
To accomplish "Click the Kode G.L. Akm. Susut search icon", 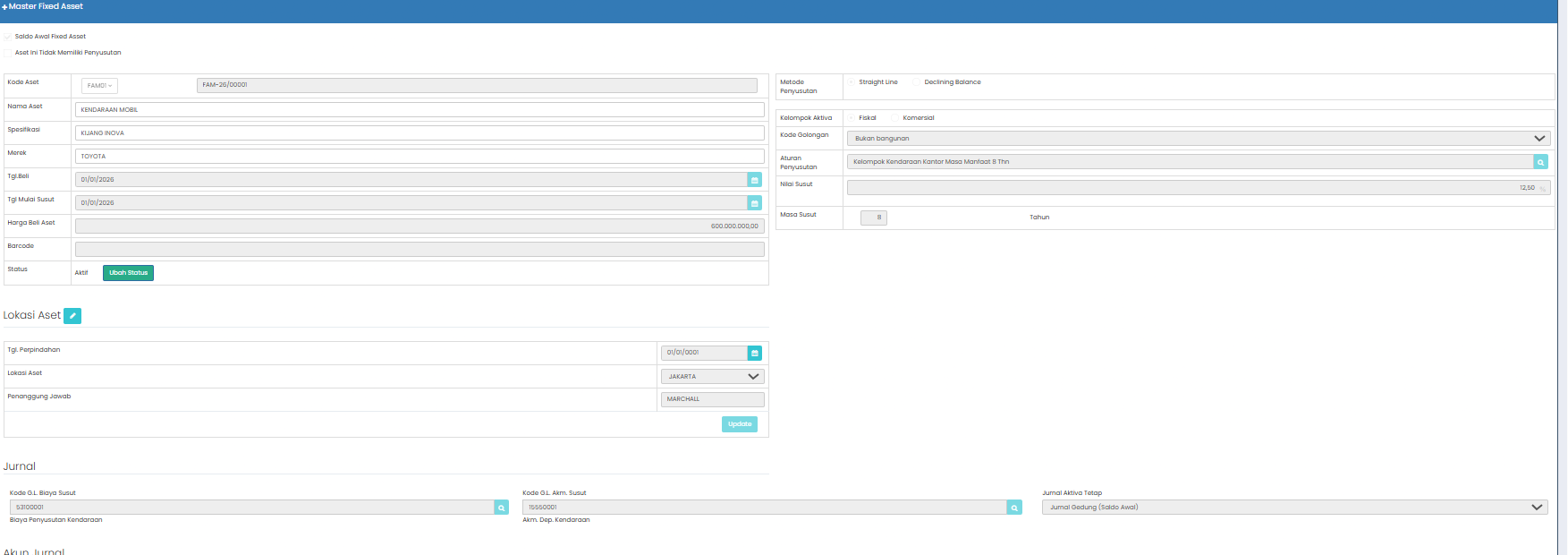I will click(1014, 508).
